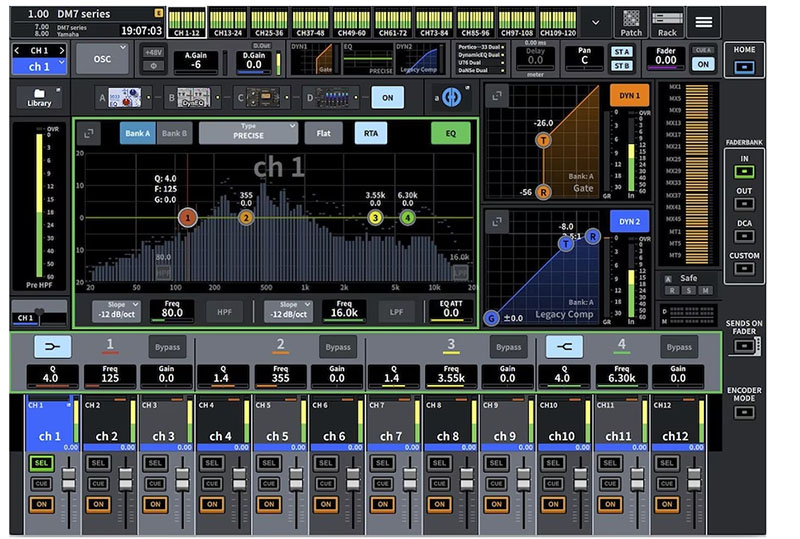Toggle the phase icon under +48V
The height and width of the screenshot is (539, 800).
(x=154, y=66)
